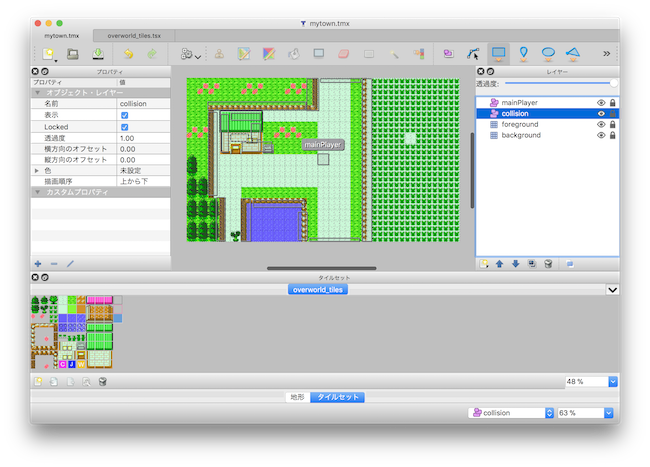Switch to the タイルセット tab
This screenshot has height=467, width=650.
coord(337,397)
